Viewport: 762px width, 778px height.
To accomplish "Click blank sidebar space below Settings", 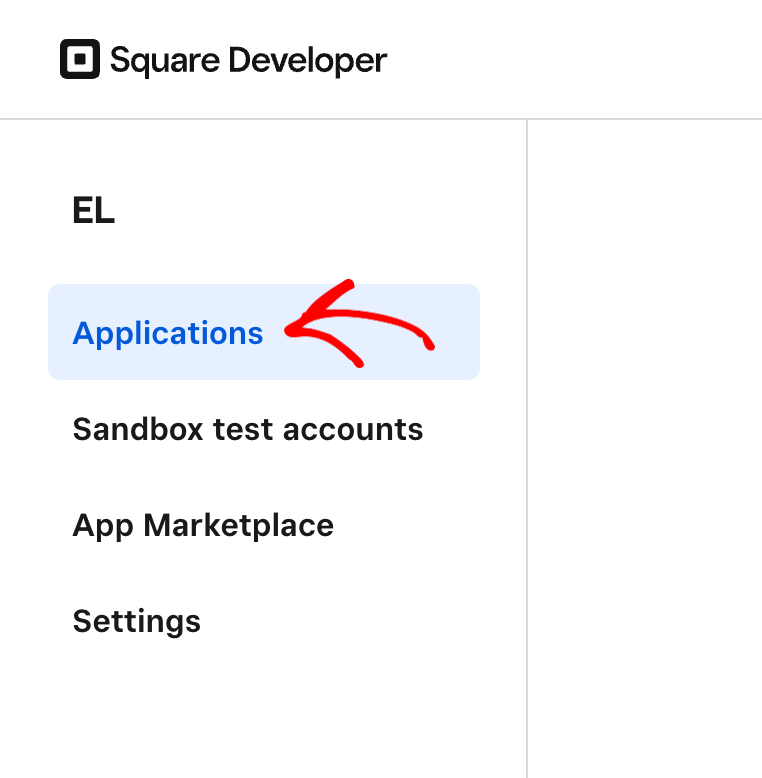I will (260, 710).
